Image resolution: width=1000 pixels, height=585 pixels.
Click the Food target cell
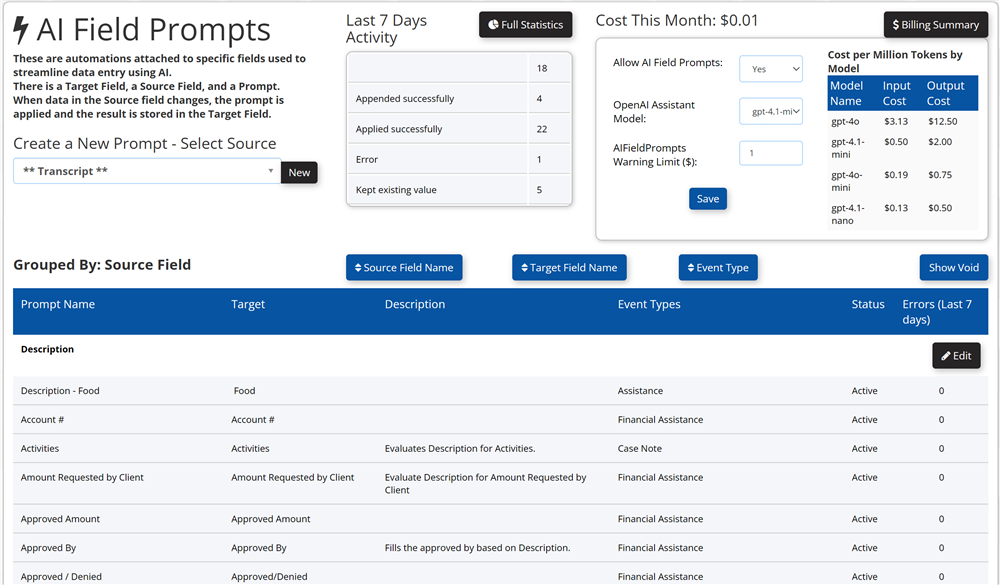click(x=244, y=391)
